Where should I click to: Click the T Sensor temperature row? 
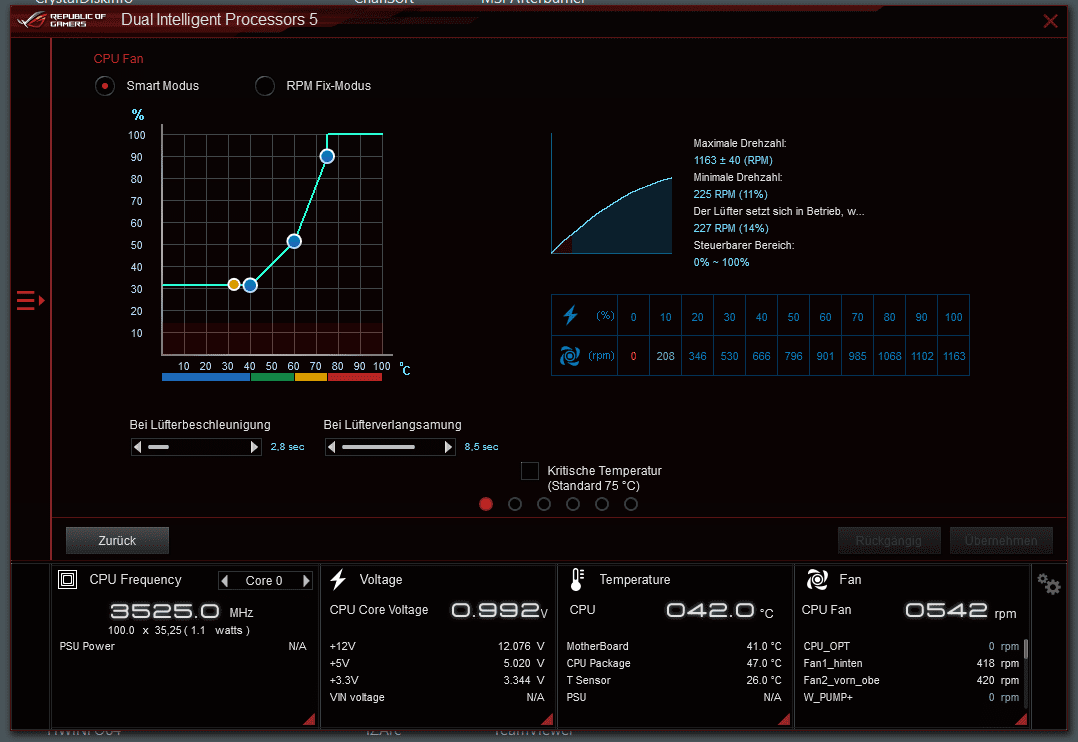[x=674, y=680]
